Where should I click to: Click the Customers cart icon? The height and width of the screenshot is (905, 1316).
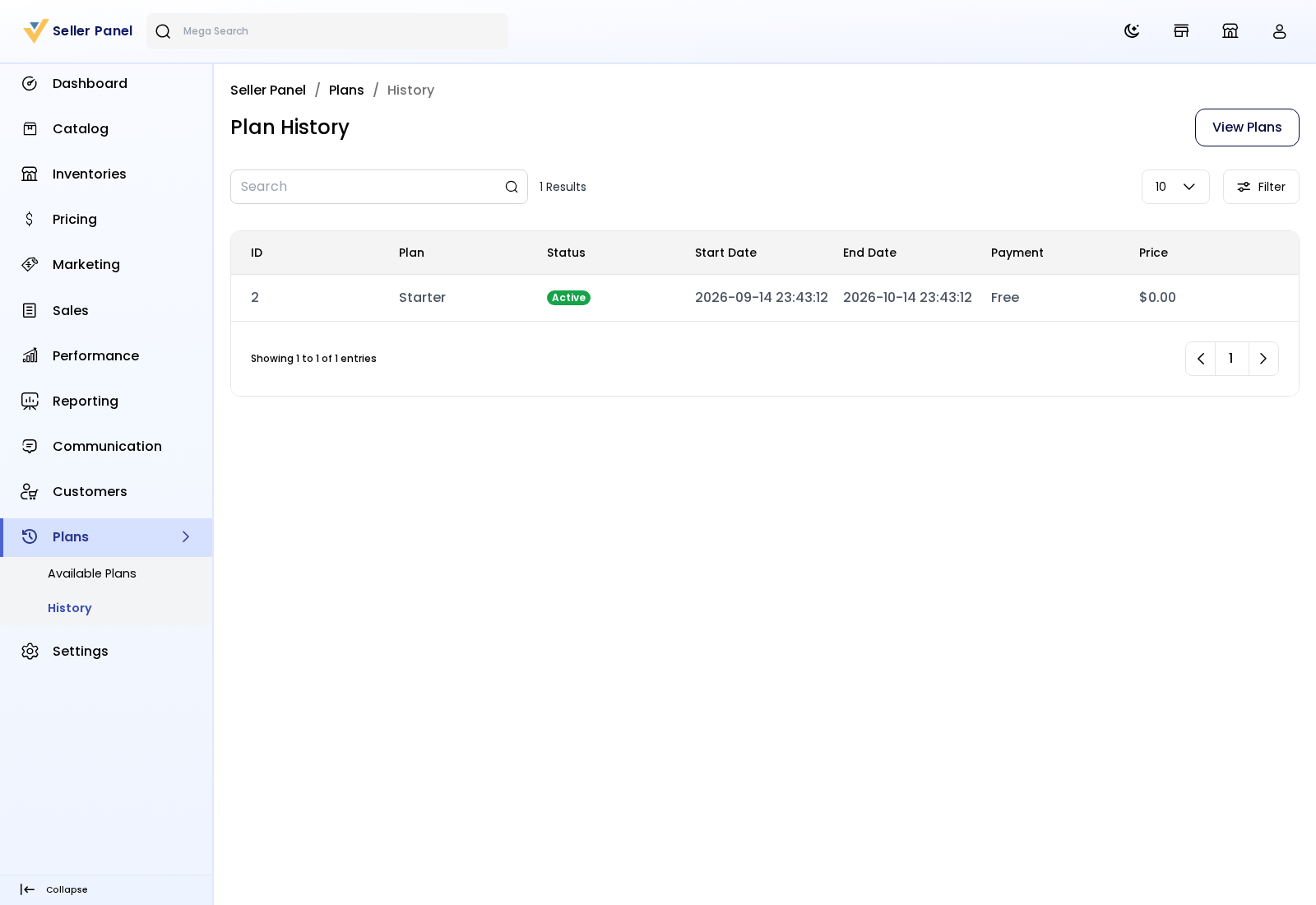point(30,492)
